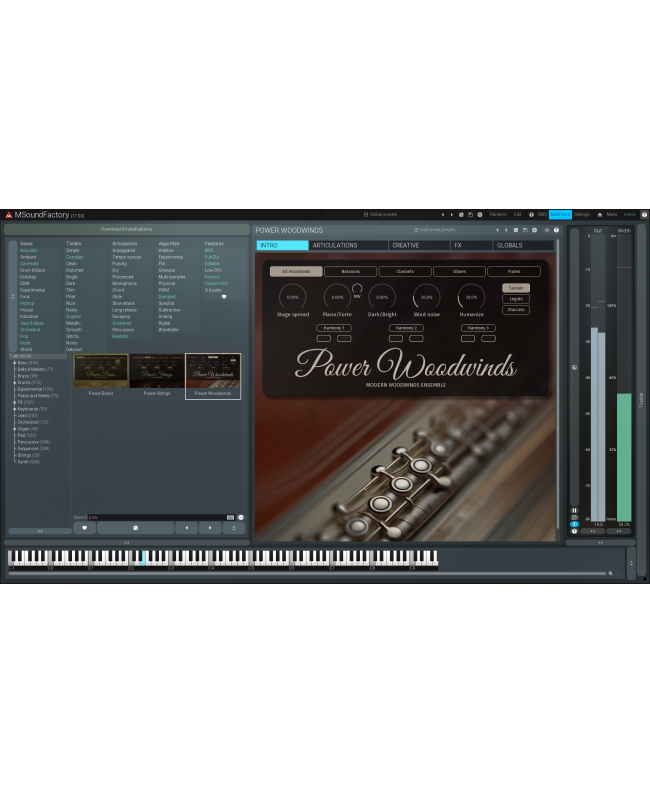Click the keyboard zoom magnifier icon

point(611,573)
